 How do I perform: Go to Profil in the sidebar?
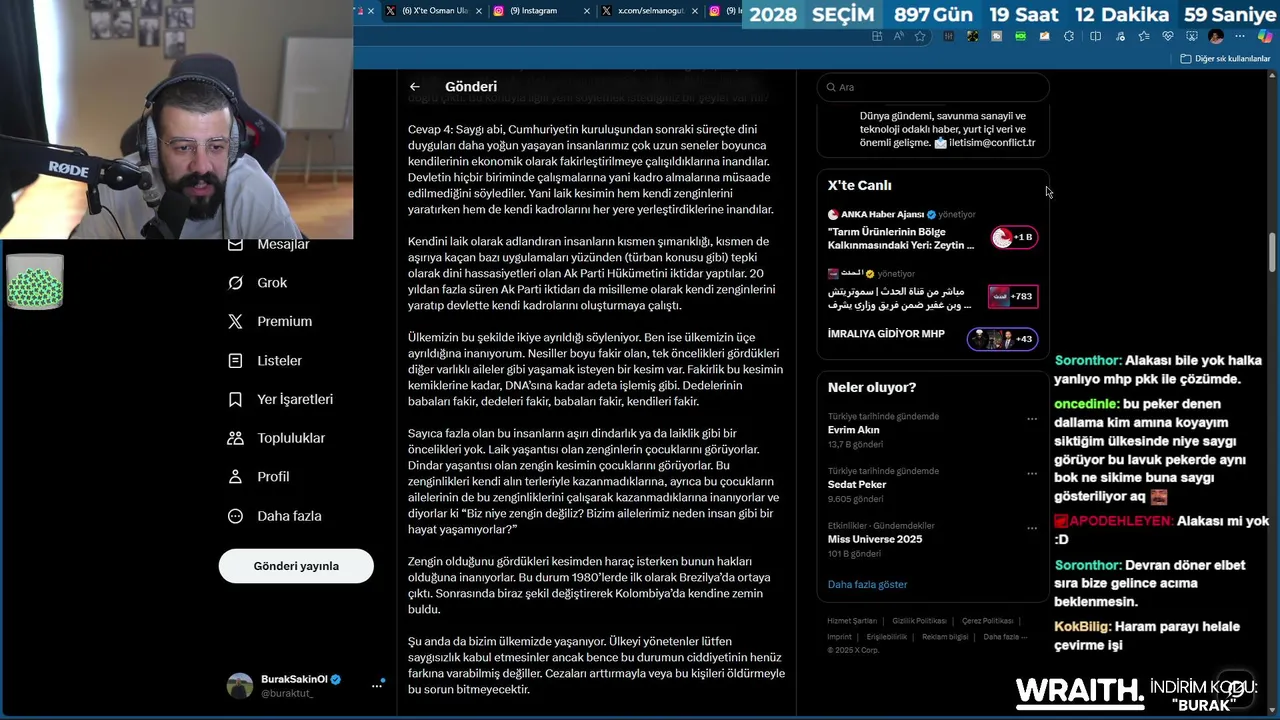(x=259, y=478)
